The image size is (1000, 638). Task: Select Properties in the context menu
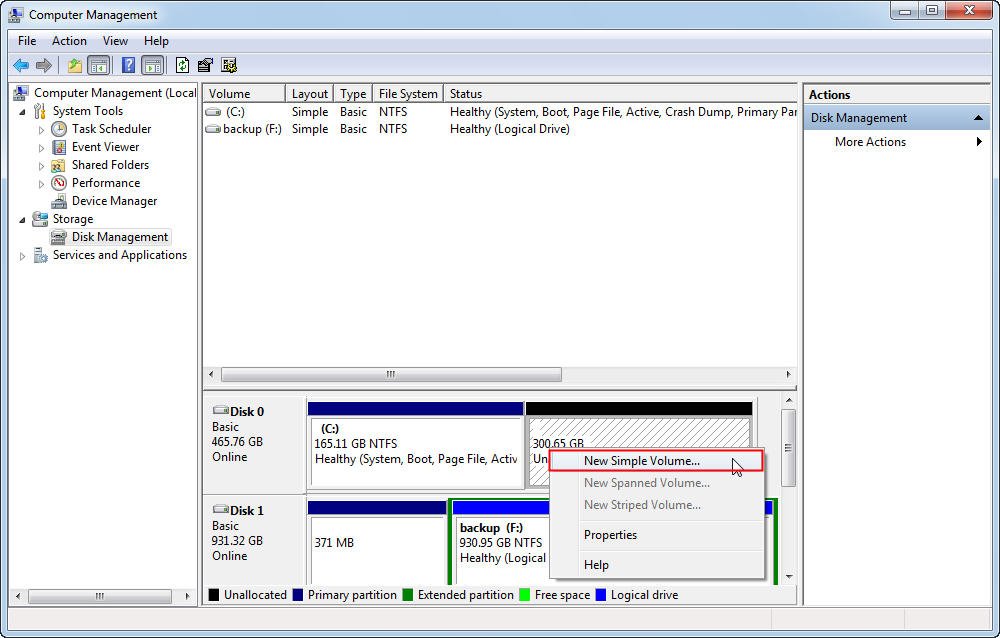click(x=656, y=535)
